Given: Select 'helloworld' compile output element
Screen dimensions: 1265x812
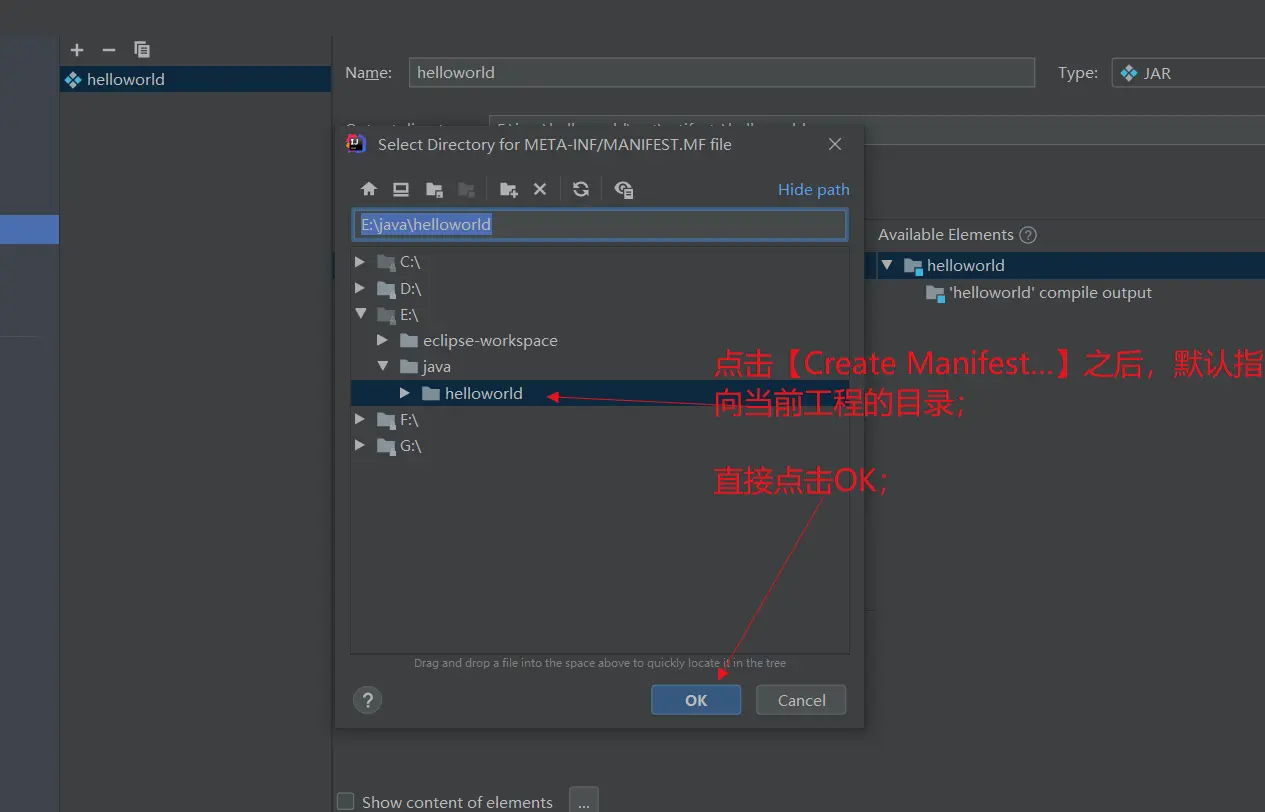Looking at the screenshot, I should click(x=1049, y=293).
